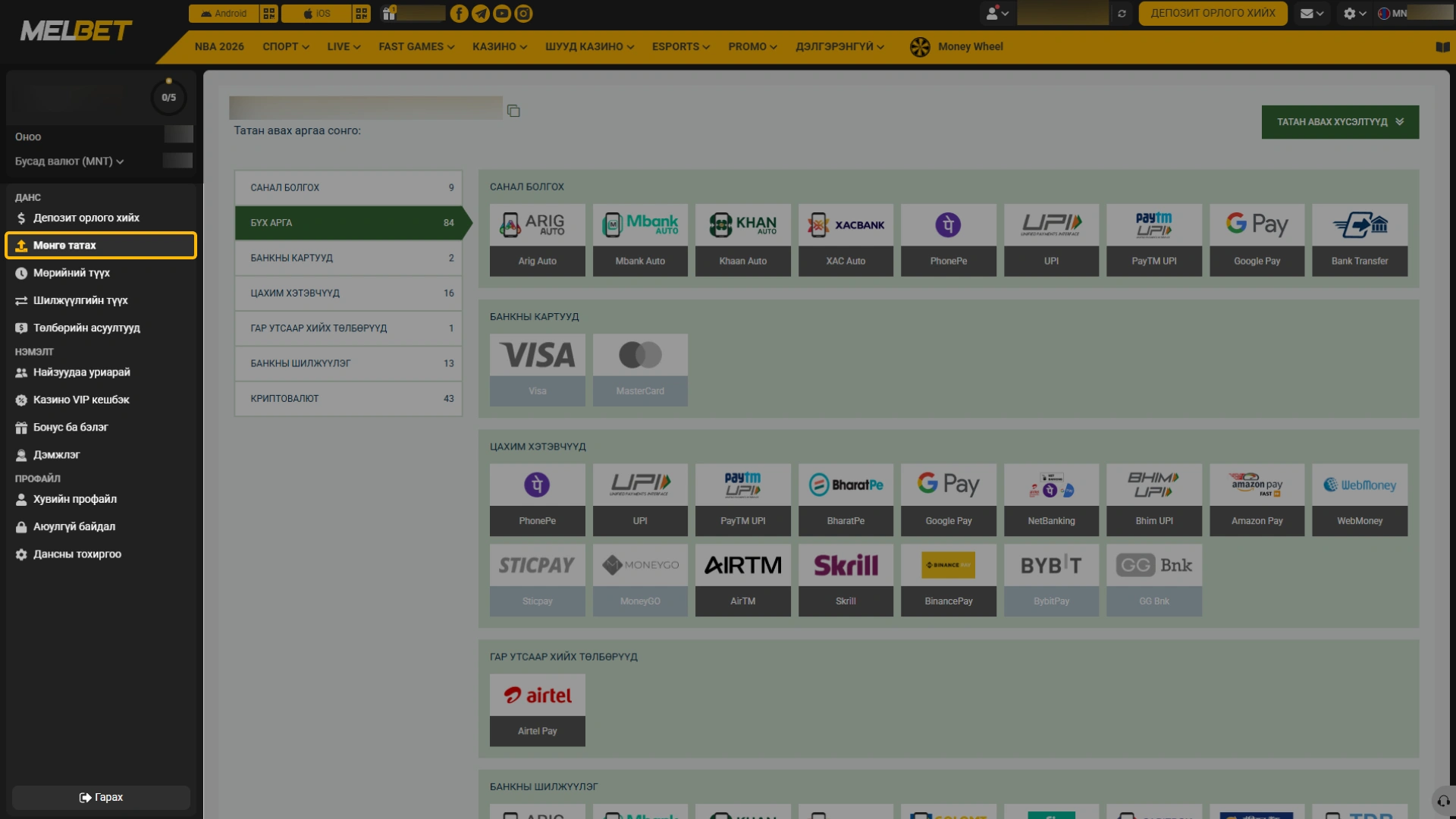Select the Skrill e-wallet tile
Screen dimensions: 1456x819
point(846,580)
